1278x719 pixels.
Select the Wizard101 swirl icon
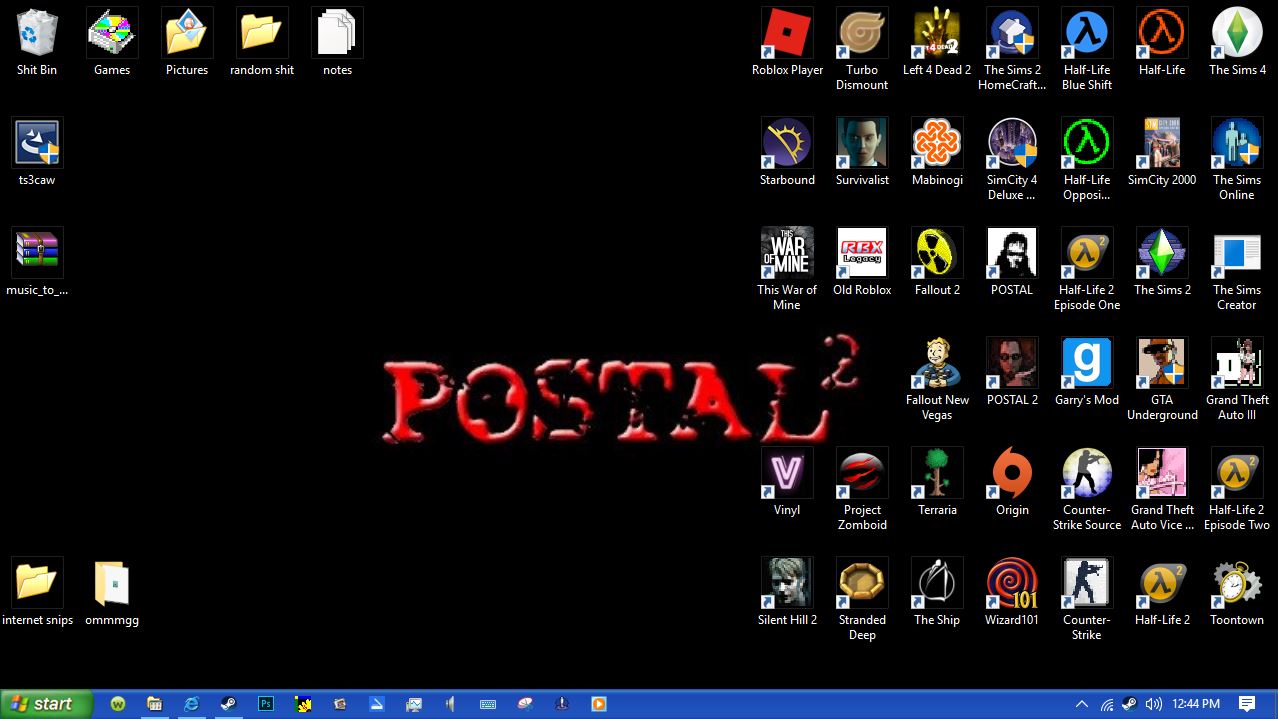[1012, 583]
